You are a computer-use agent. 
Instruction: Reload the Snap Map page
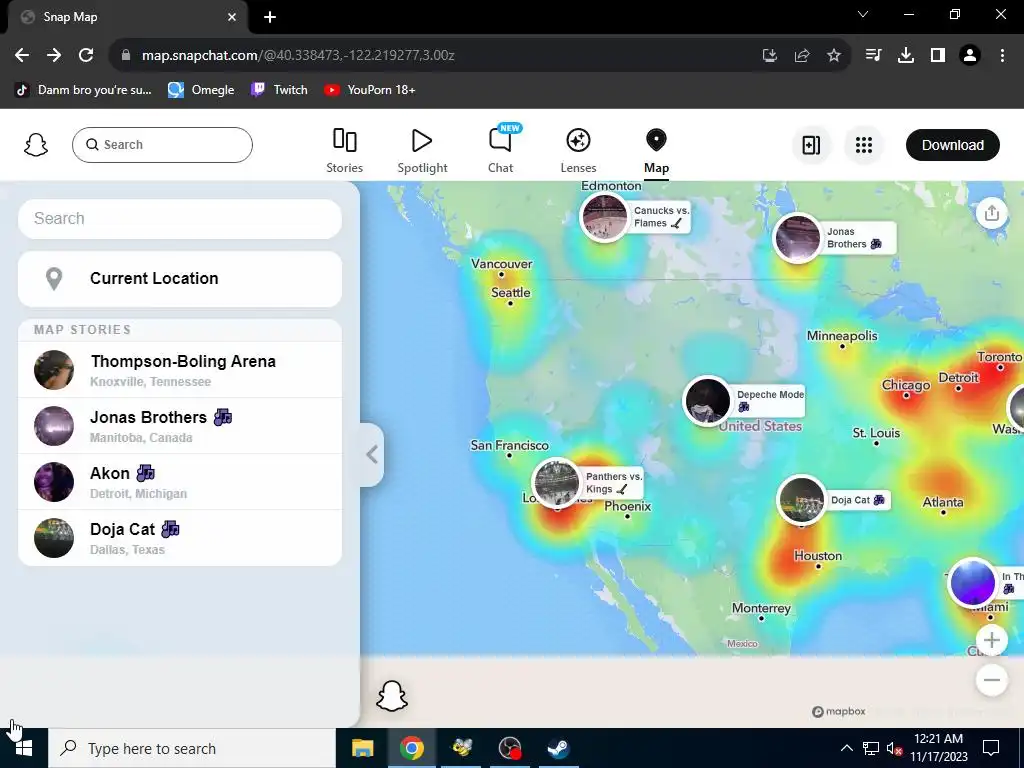click(x=86, y=56)
